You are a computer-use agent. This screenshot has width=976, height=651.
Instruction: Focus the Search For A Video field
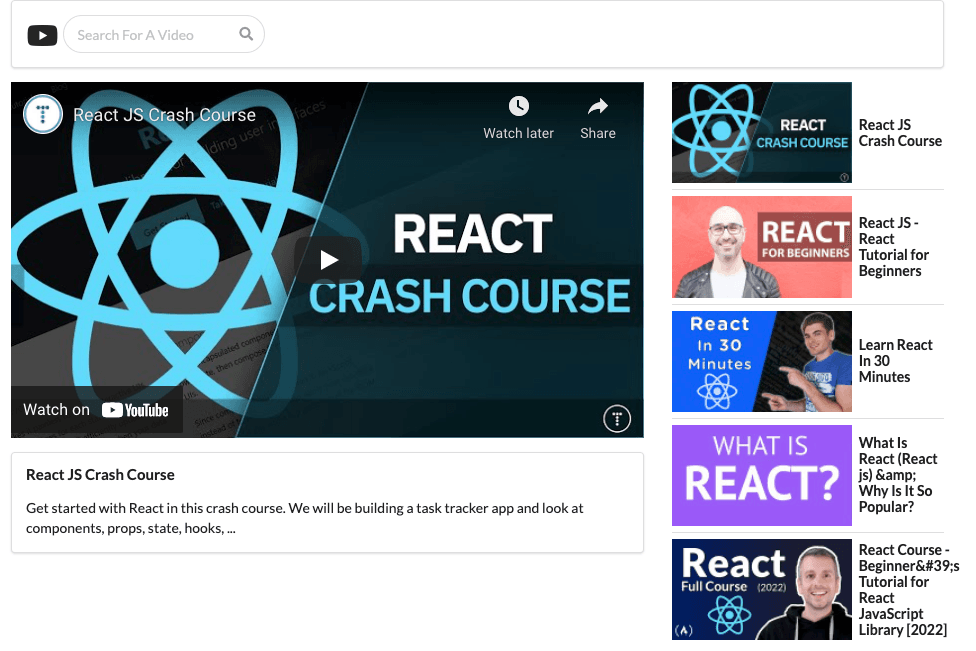coord(164,34)
